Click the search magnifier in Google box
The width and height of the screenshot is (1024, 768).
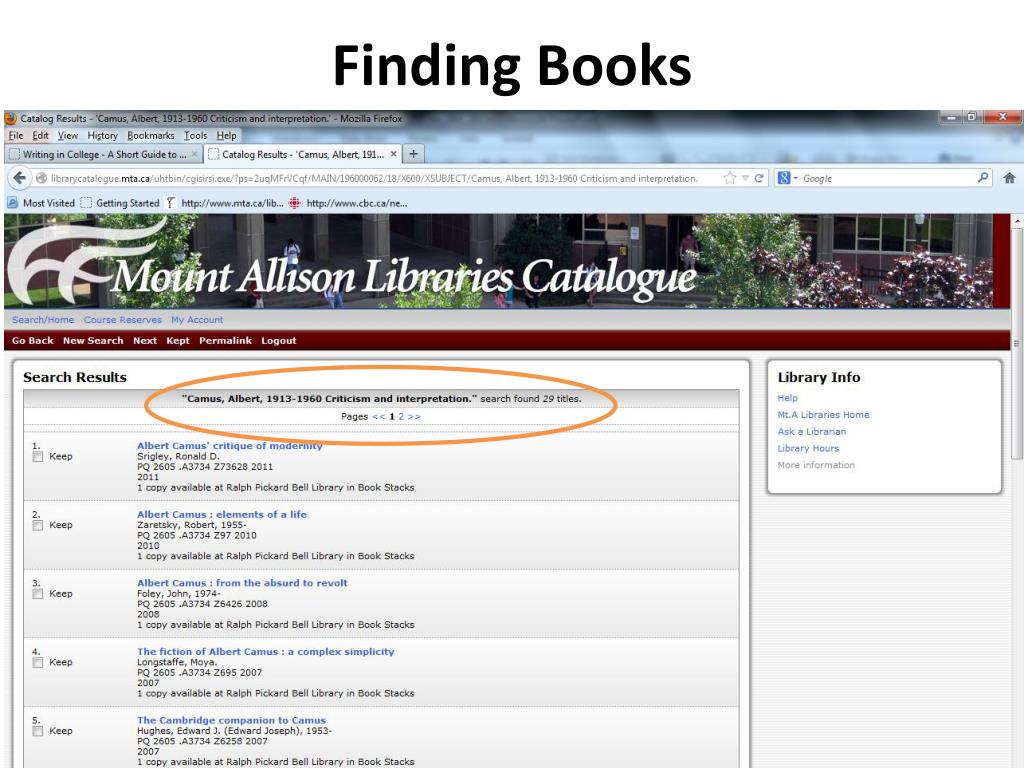click(982, 178)
